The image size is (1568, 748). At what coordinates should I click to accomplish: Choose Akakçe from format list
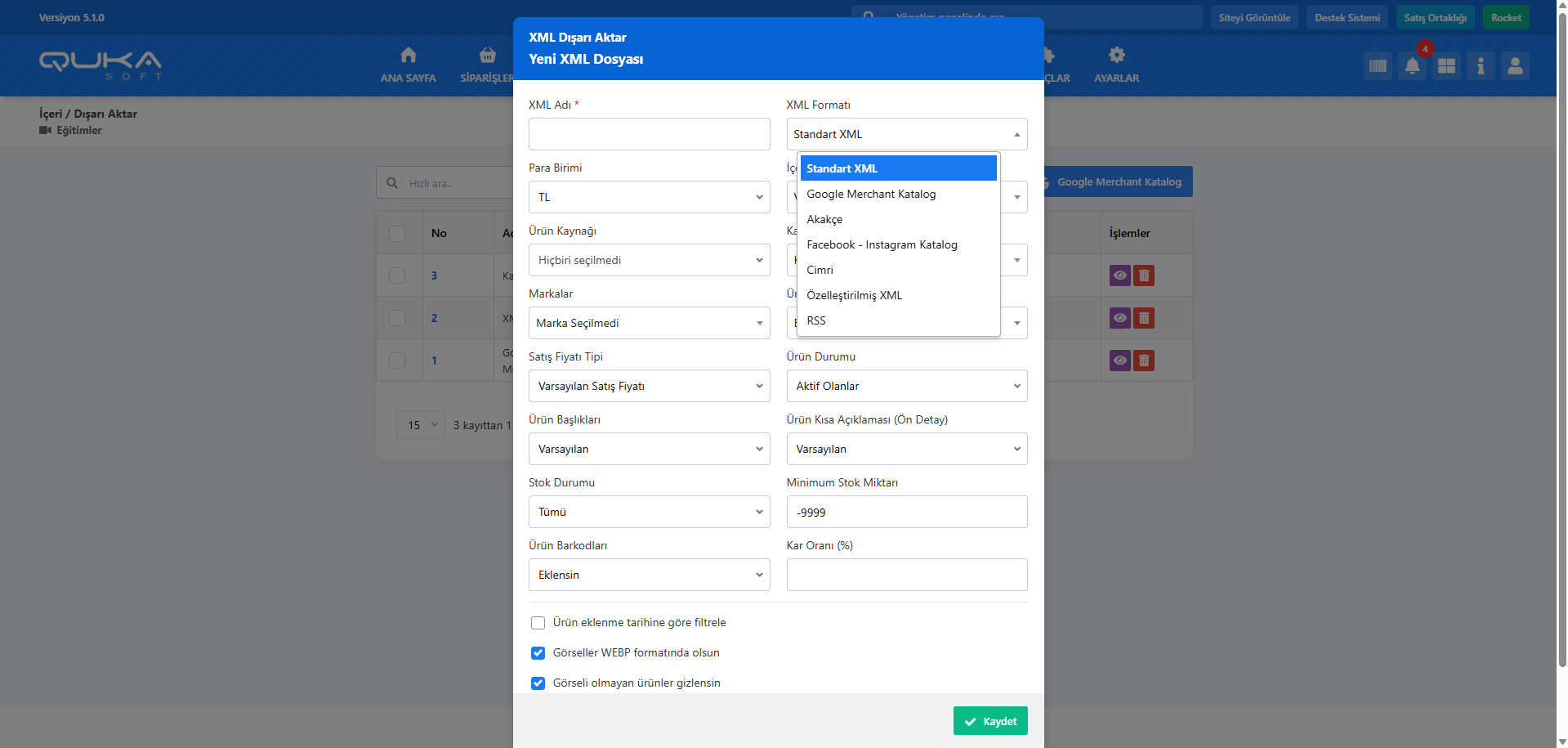tap(824, 219)
